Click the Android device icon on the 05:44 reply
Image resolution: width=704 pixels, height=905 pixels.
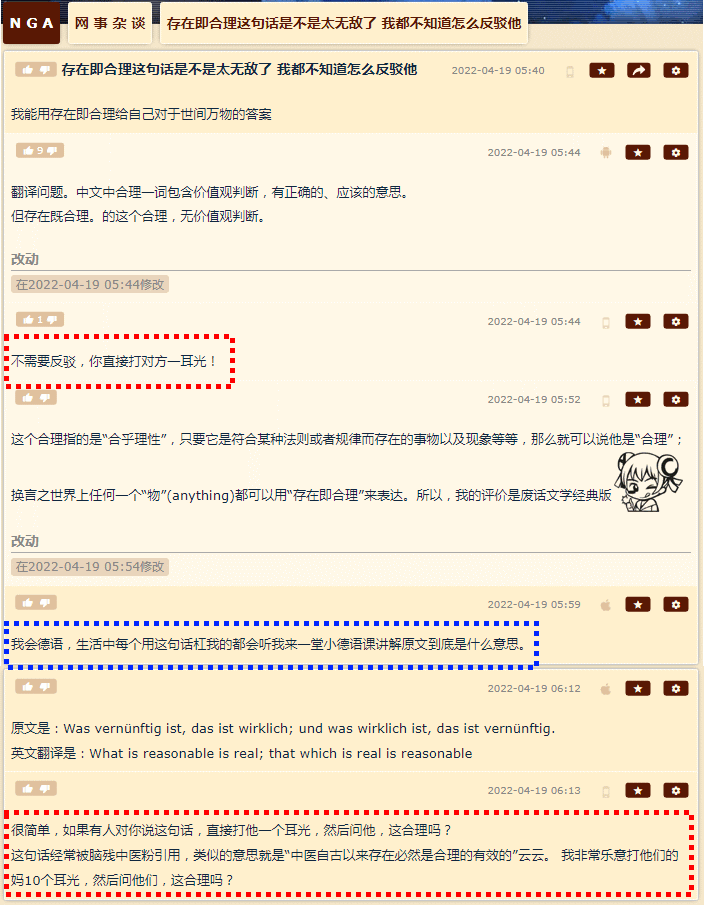pos(606,152)
